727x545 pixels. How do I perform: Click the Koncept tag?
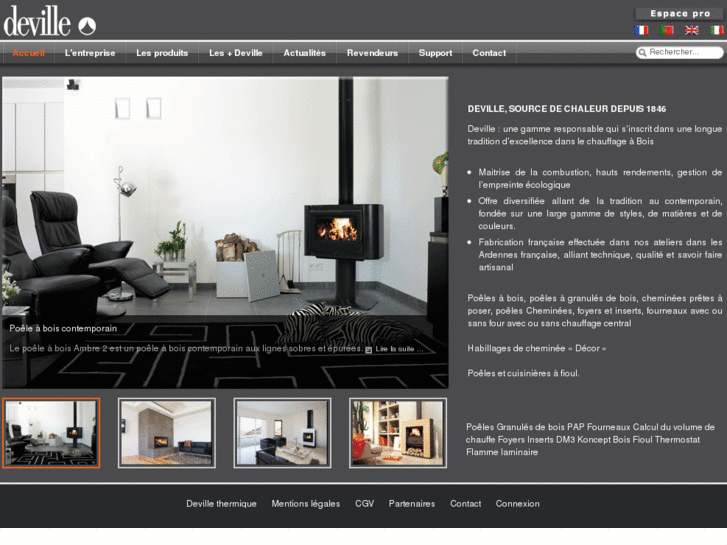click(x=594, y=440)
